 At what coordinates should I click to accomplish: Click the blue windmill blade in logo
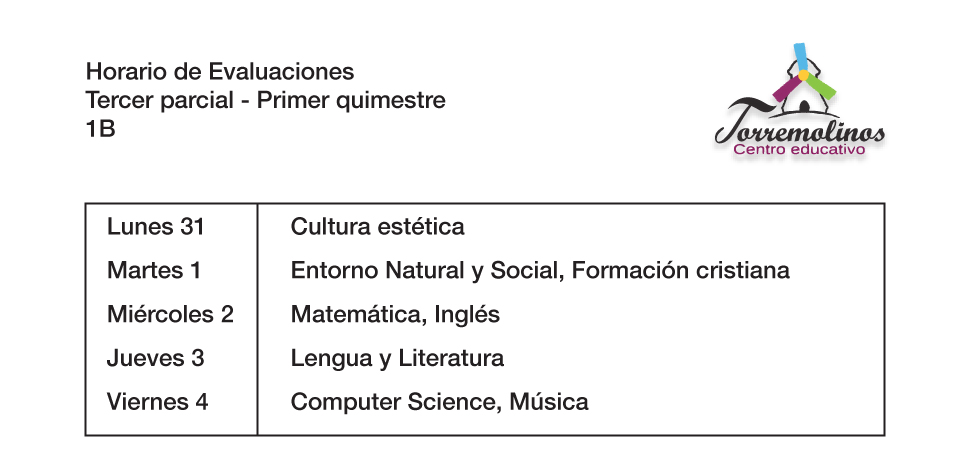pyautogui.click(x=800, y=57)
